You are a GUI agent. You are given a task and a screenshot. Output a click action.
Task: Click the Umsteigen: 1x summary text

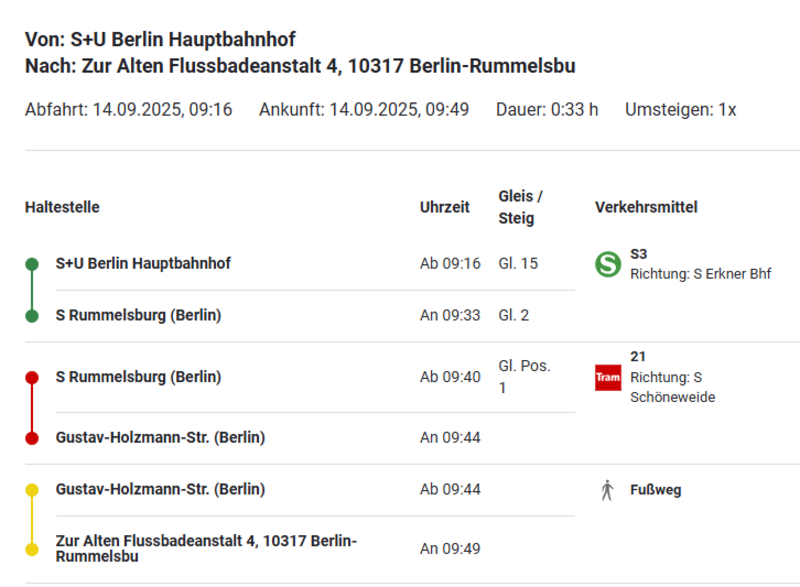coord(680,110)
